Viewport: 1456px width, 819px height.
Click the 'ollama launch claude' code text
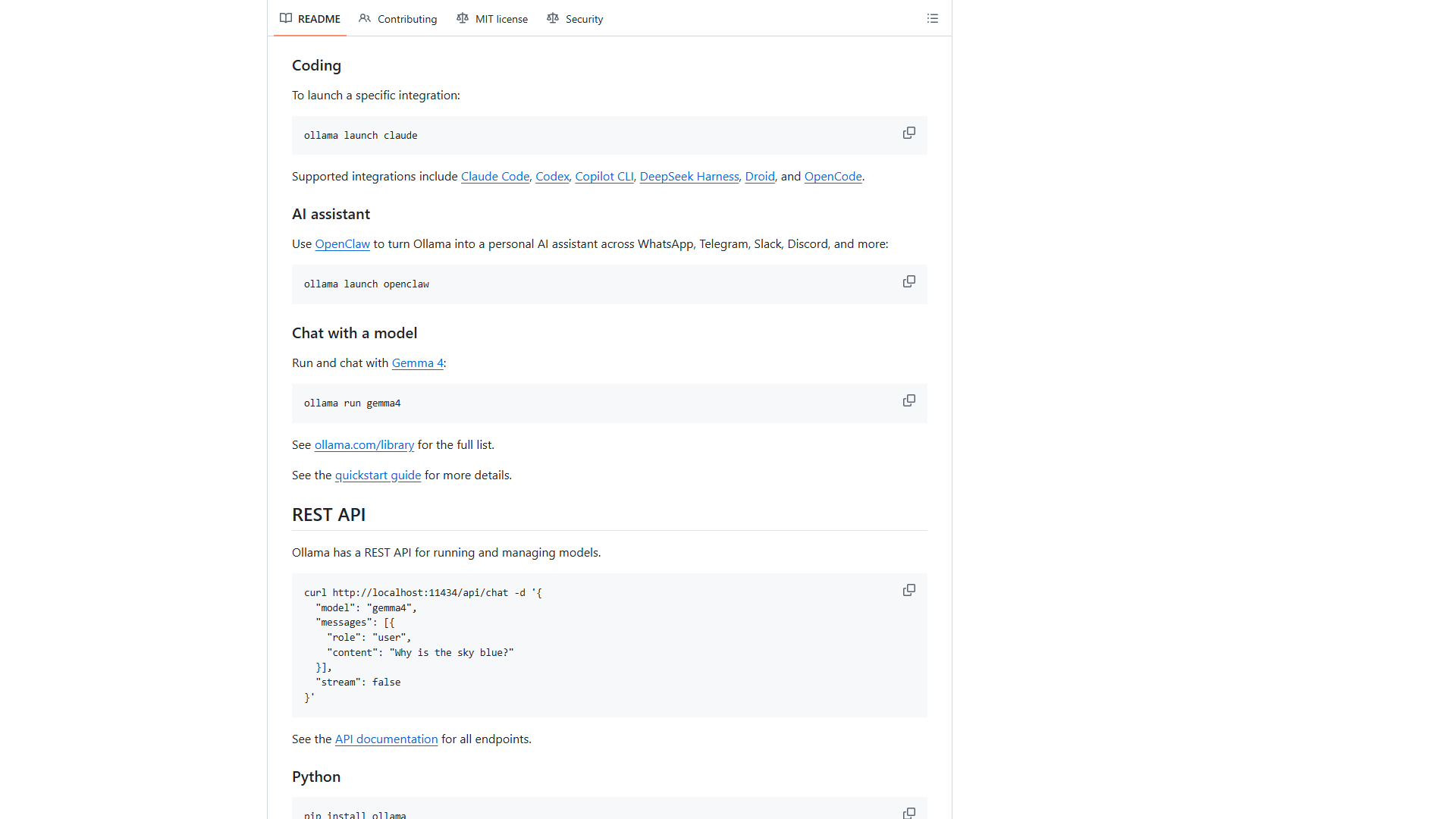coord(360,136)
